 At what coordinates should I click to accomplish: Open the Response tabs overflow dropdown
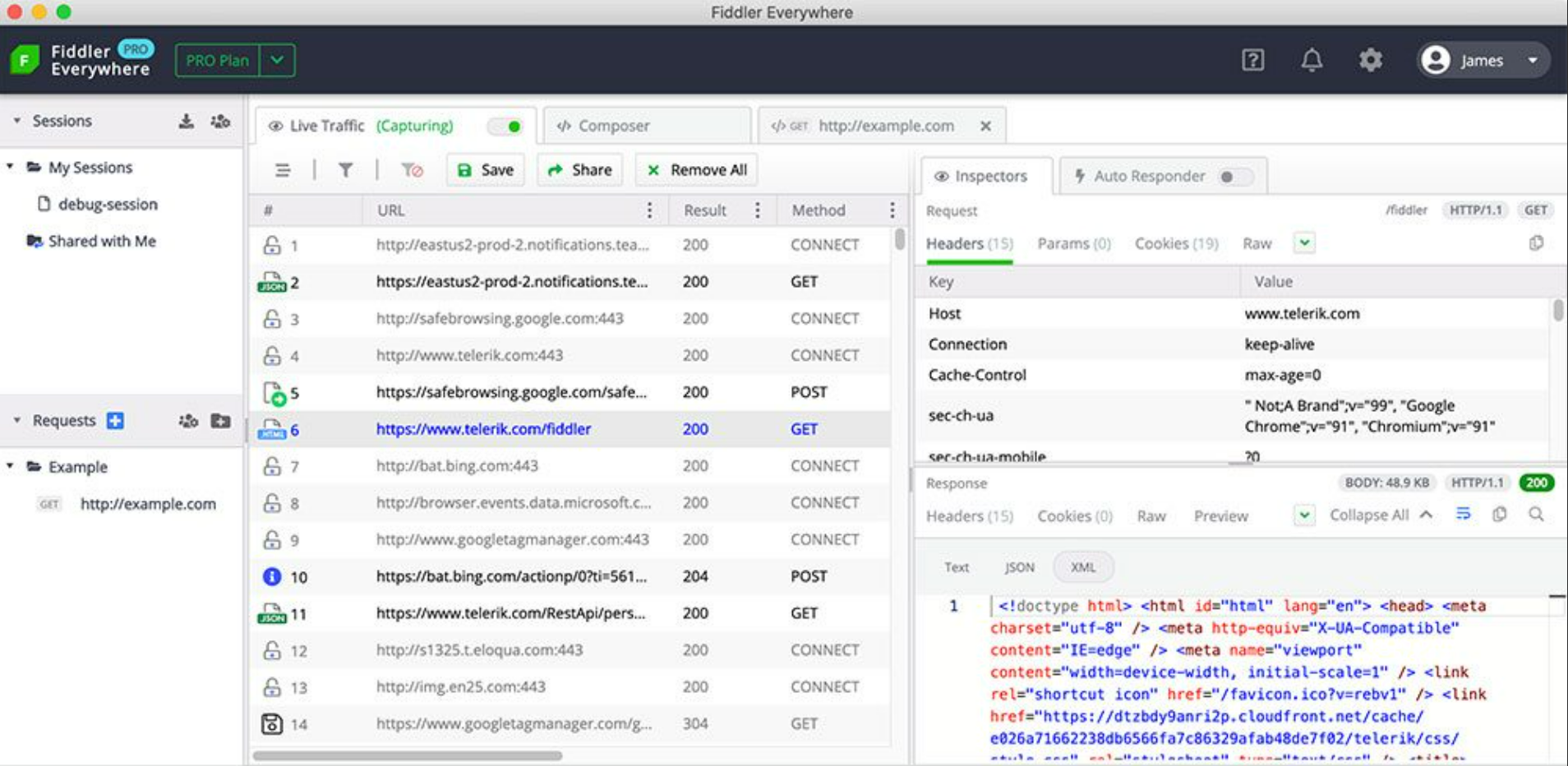(1304, 515)
